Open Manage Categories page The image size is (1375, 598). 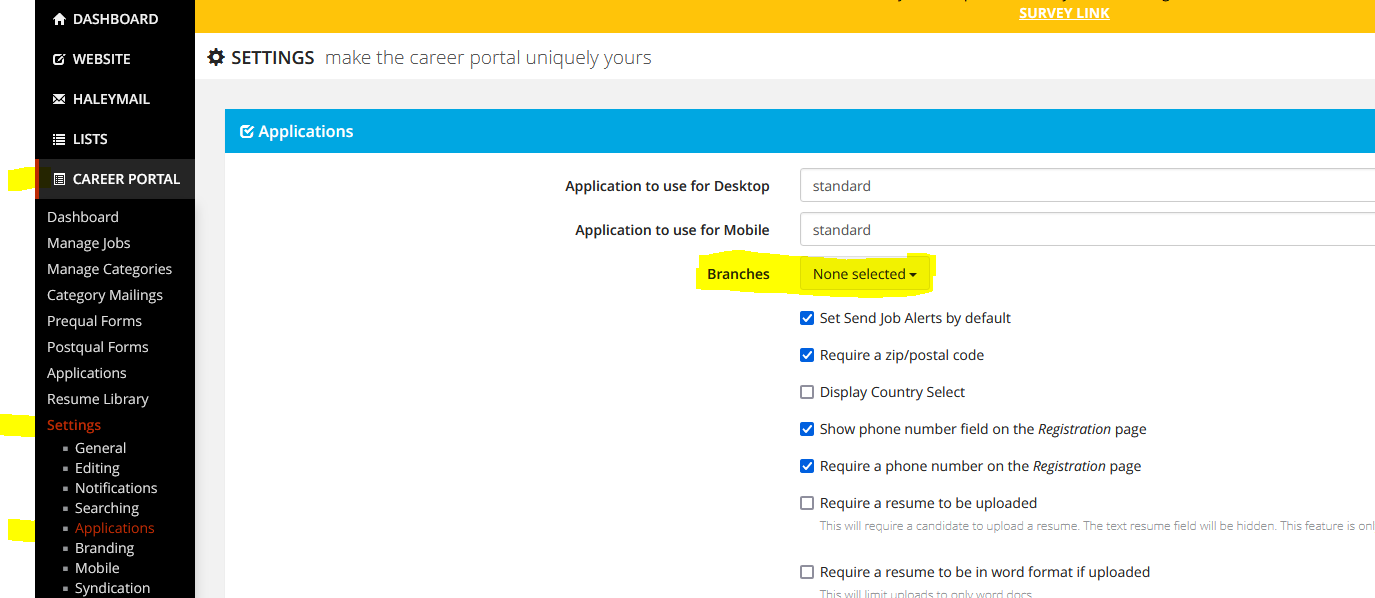pyautogui.click(x=110, y=269)
